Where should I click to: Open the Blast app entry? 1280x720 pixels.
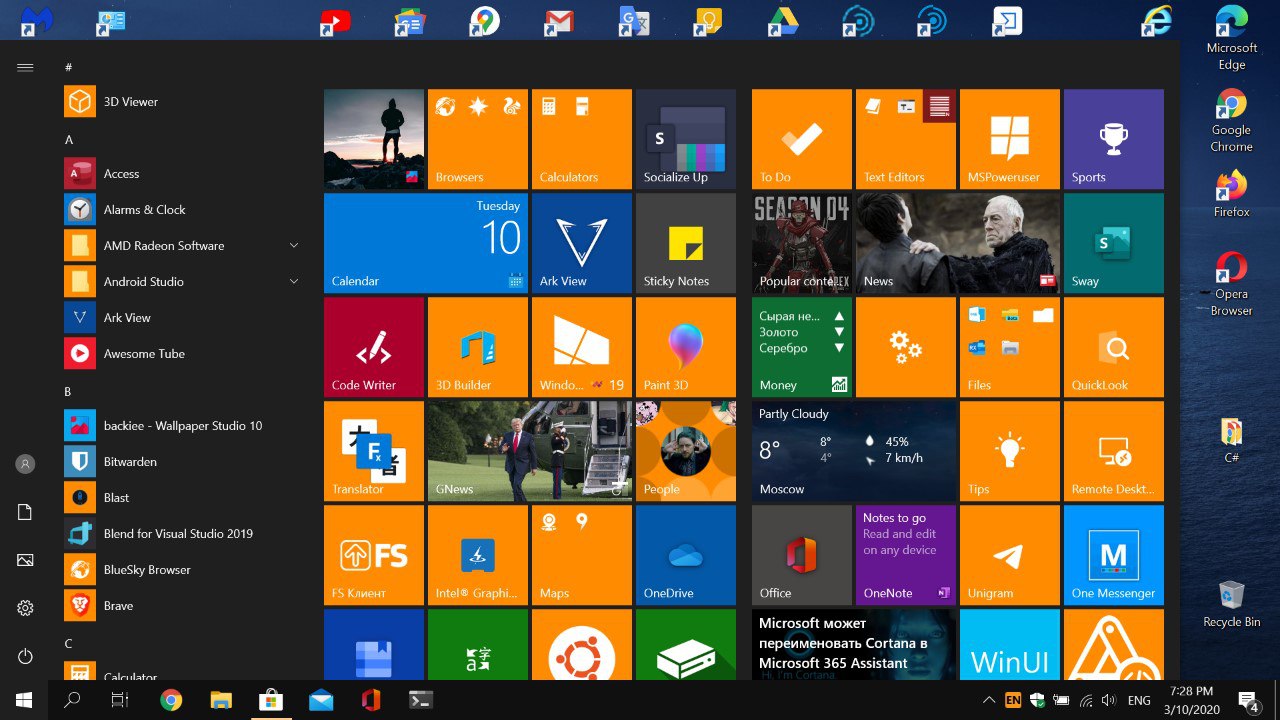[180, 498]
